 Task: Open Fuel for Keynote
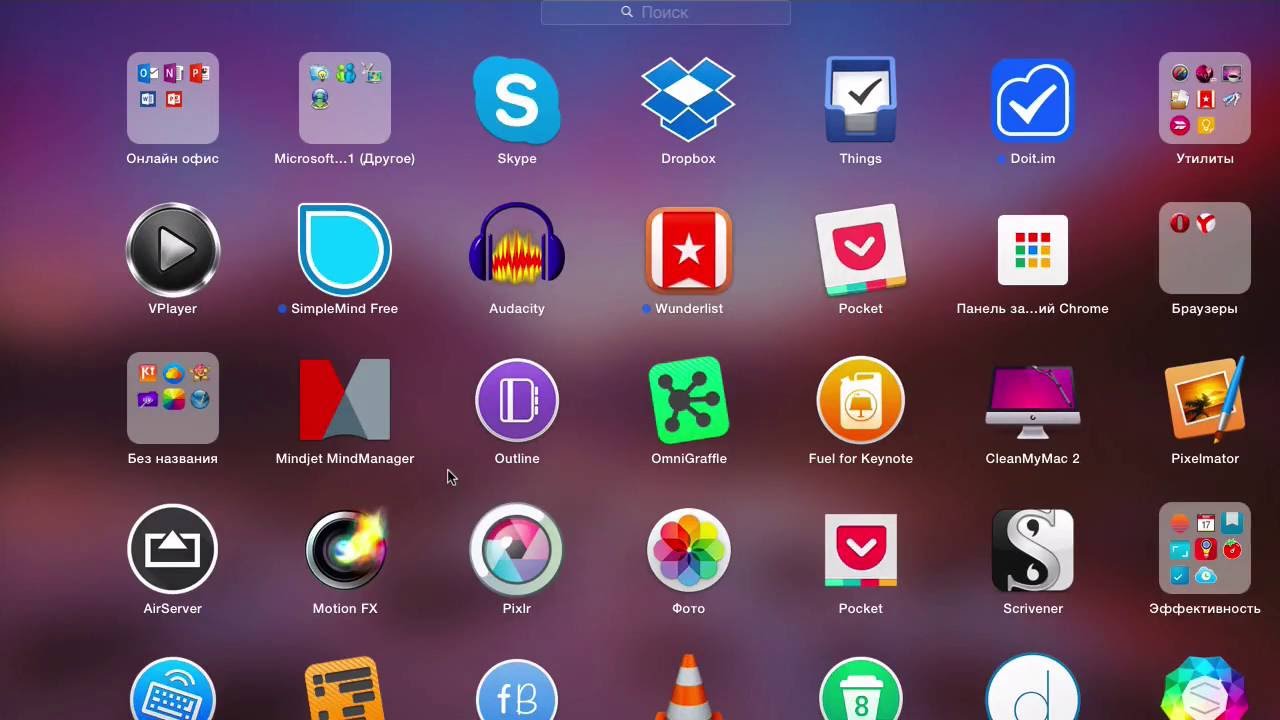861,399
